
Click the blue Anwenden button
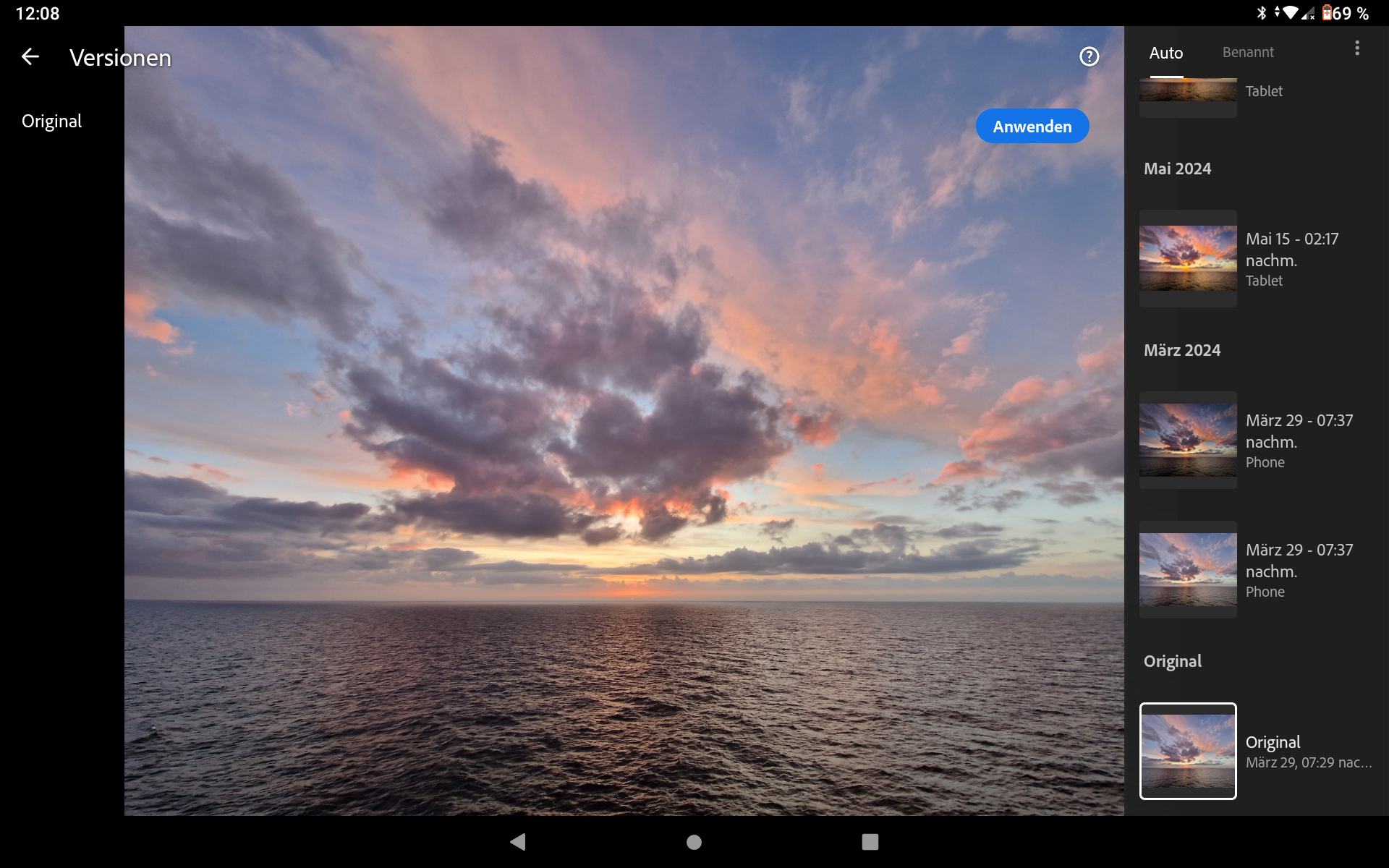(x=1032, y=127)
